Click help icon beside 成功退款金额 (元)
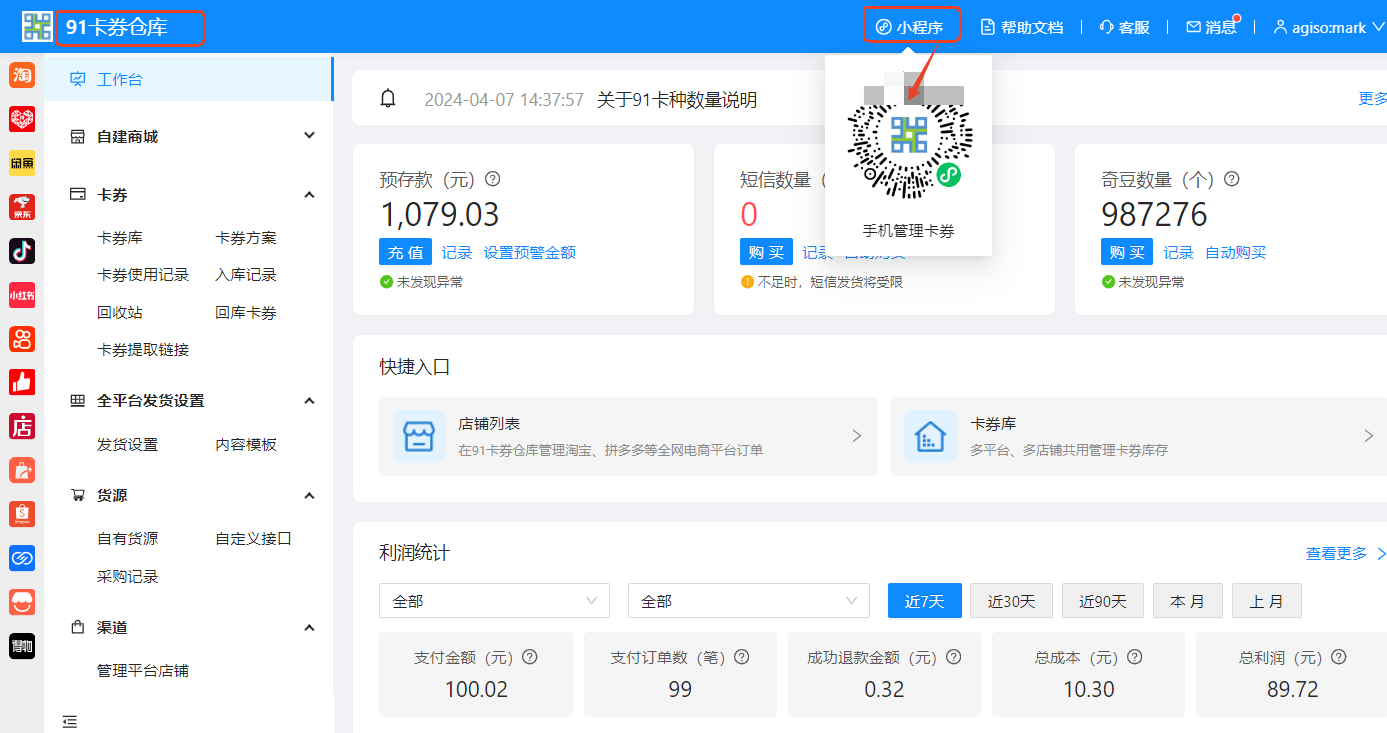1387x733 pixels. coord(954,657)
